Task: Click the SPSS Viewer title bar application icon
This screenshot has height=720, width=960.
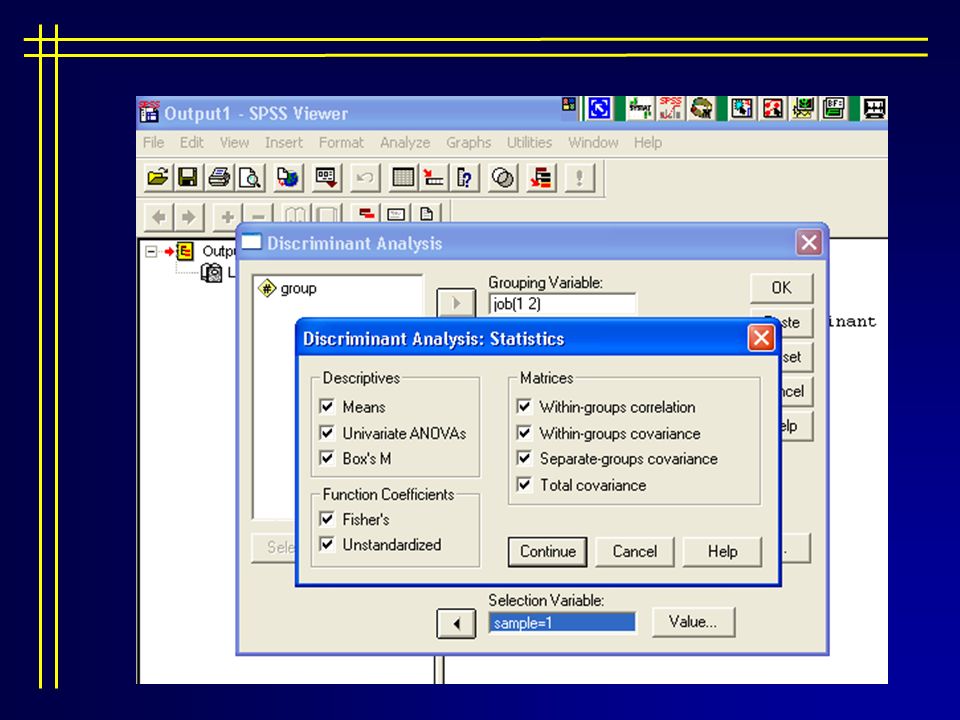Action: point(149,111)
